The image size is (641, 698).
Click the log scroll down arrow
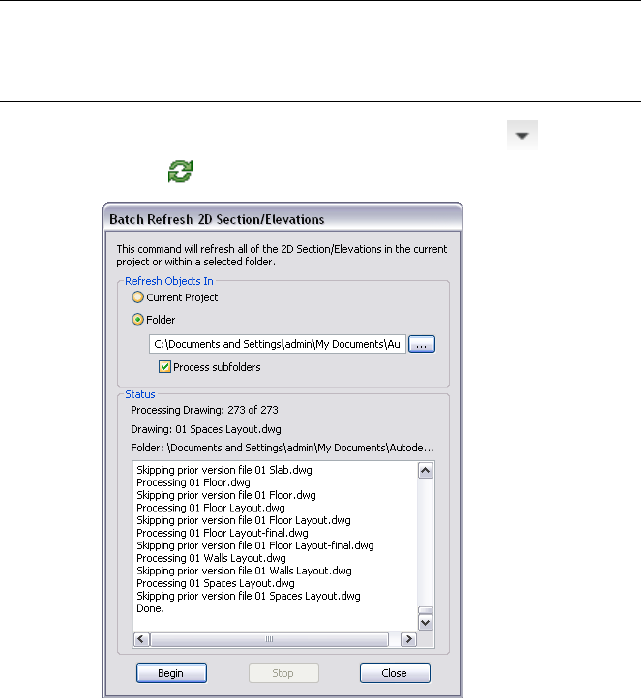[x=426, y=623]
